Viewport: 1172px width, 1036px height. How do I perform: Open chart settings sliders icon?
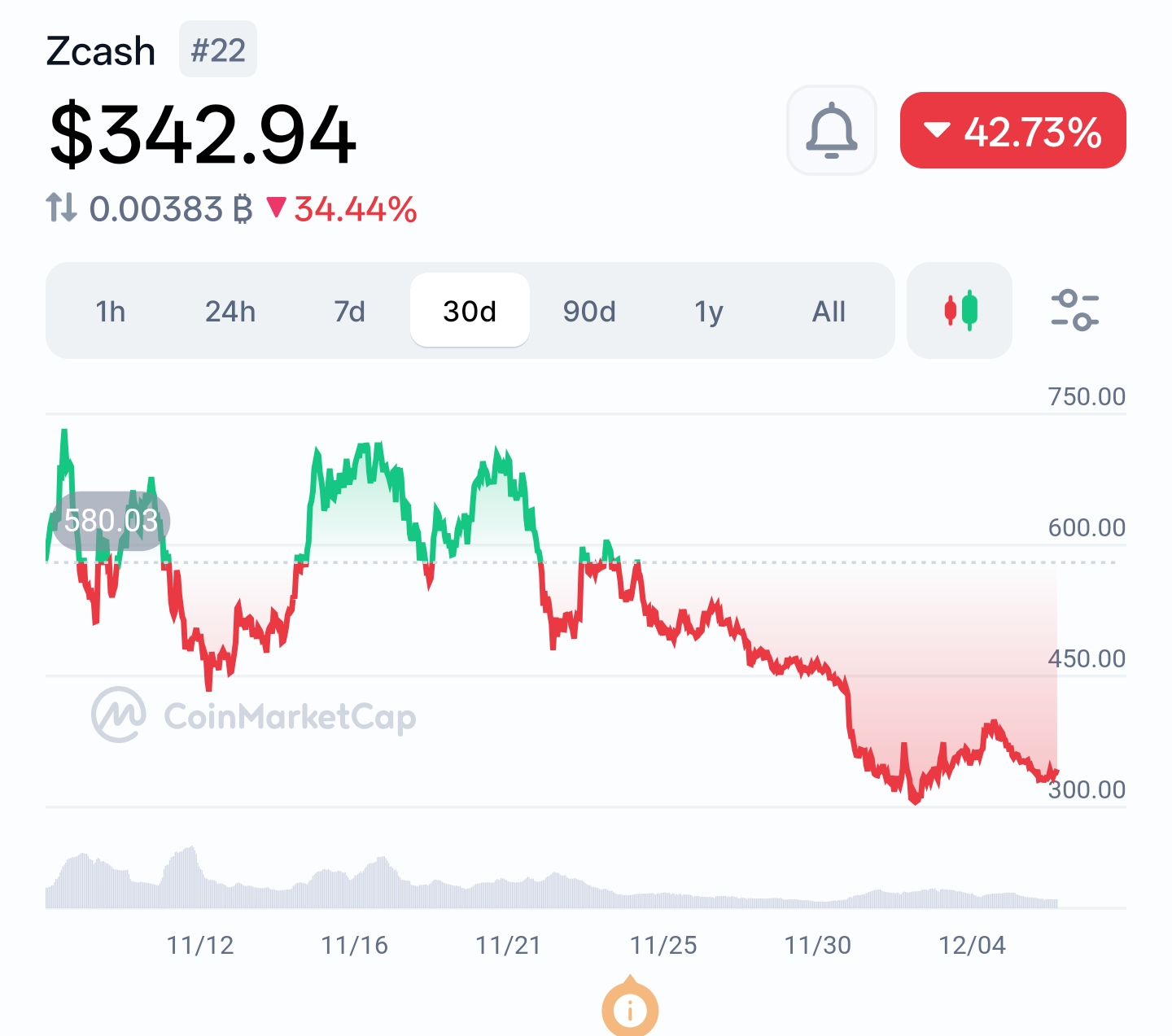1074,311
